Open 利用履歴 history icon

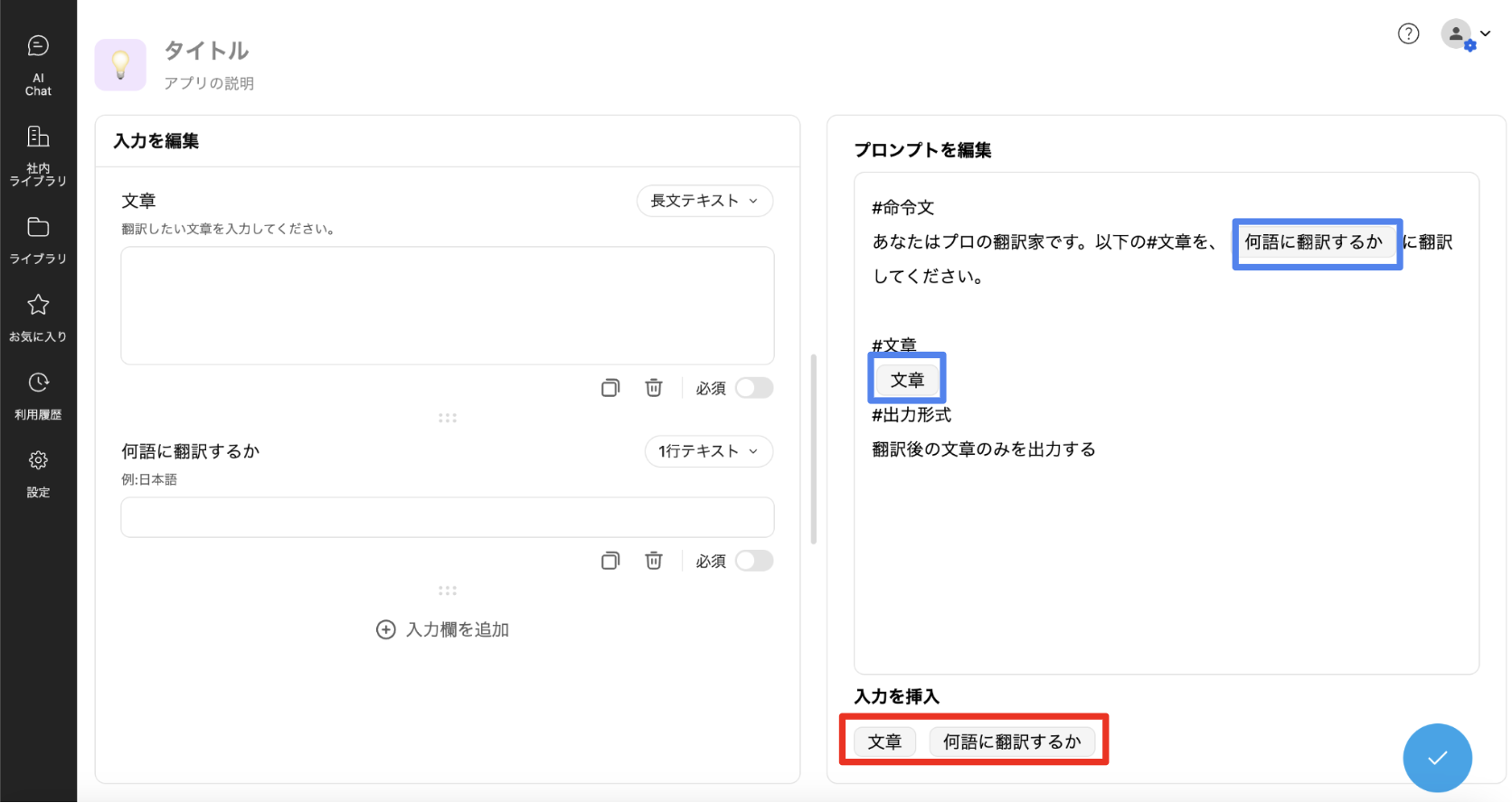tap(38, 383)
